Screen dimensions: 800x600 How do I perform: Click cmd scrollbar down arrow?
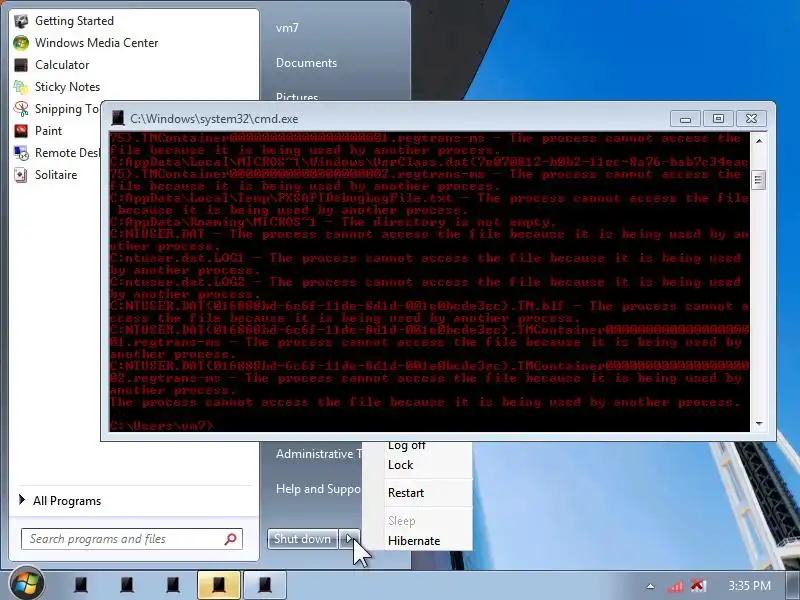[x=759, y=423]
